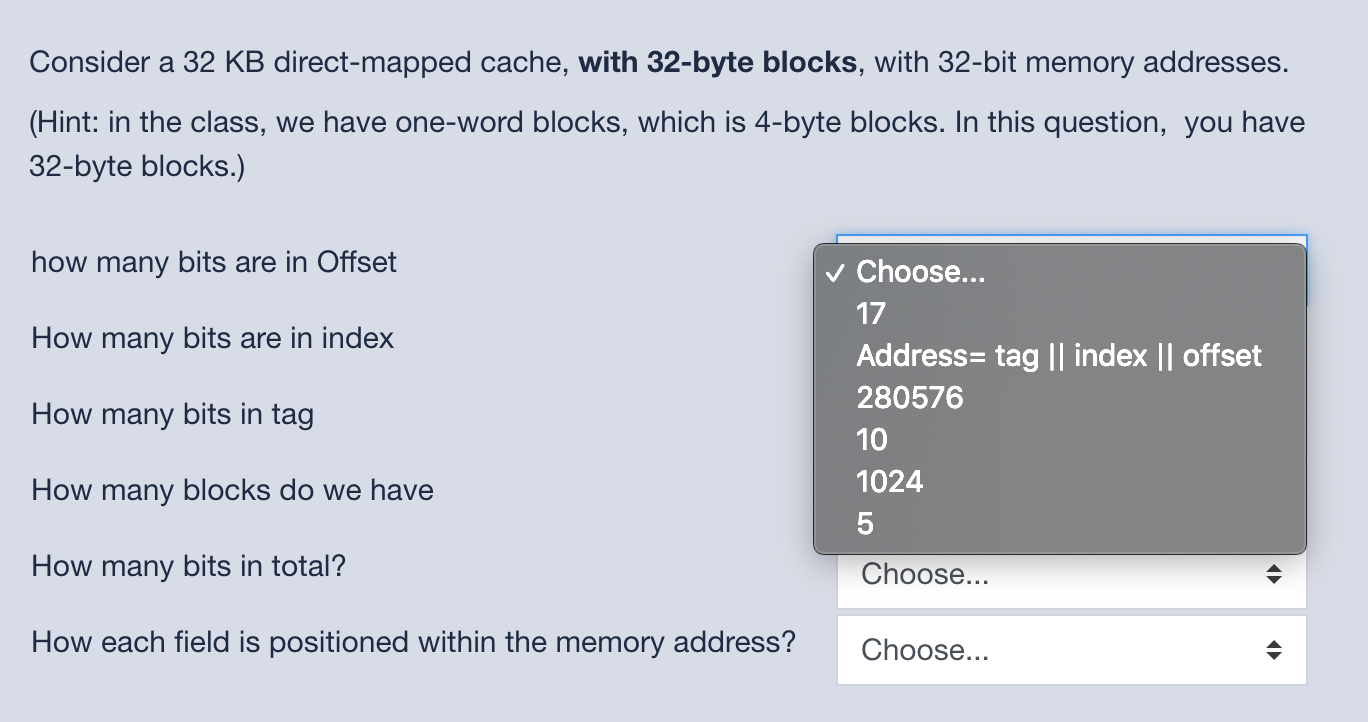Click the checkmark icon next to Choose...
The width and height of the screenshot is (1368, 722).
(838, 271)
